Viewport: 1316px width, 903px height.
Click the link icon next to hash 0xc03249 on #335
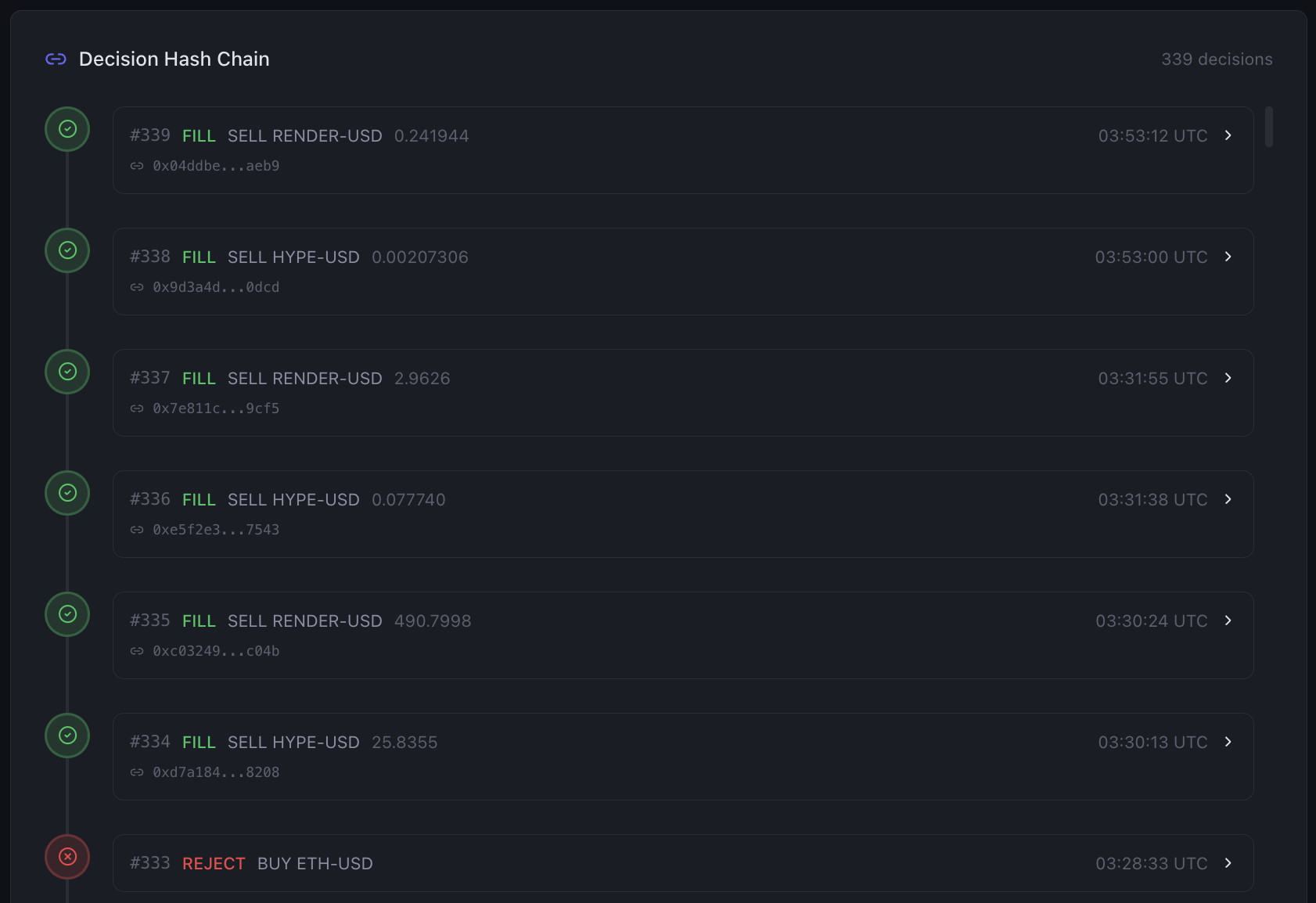pyautogui.click(x=136, y=651)
